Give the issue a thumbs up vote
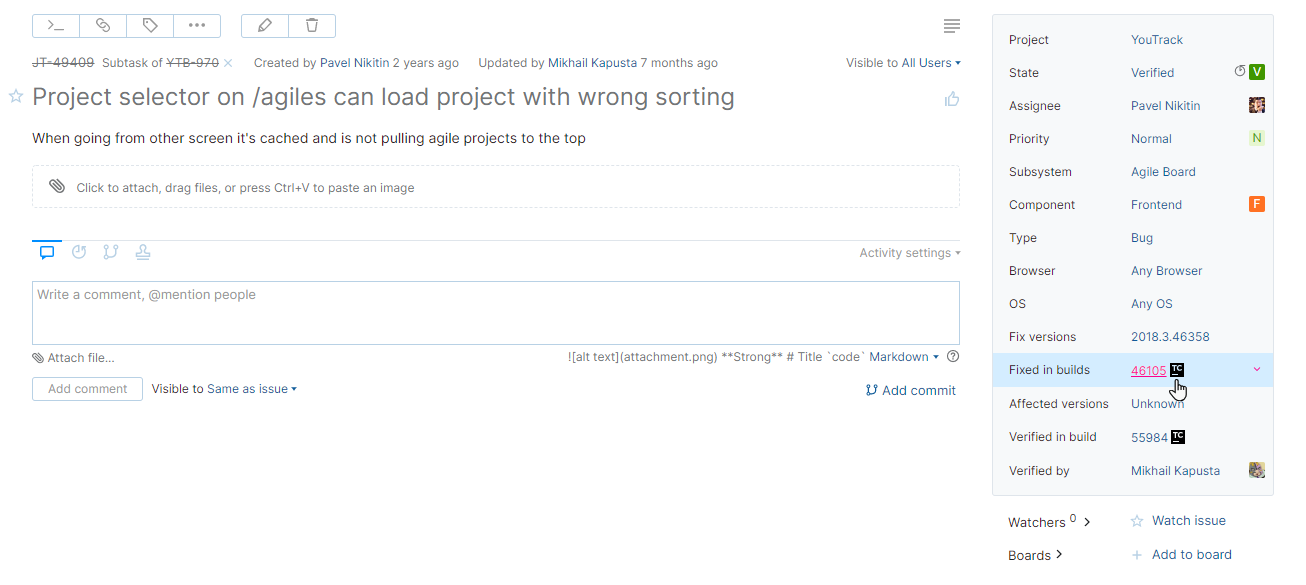Viewport: 1306px width, 585px height. (x=952, y=99)
